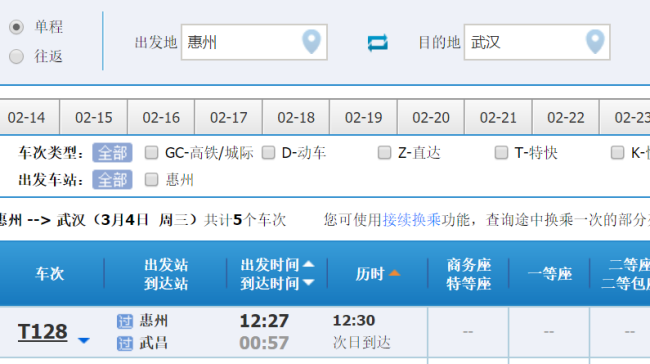
Task: Enable the T-特快 checkbox
Action: (501, 153)
